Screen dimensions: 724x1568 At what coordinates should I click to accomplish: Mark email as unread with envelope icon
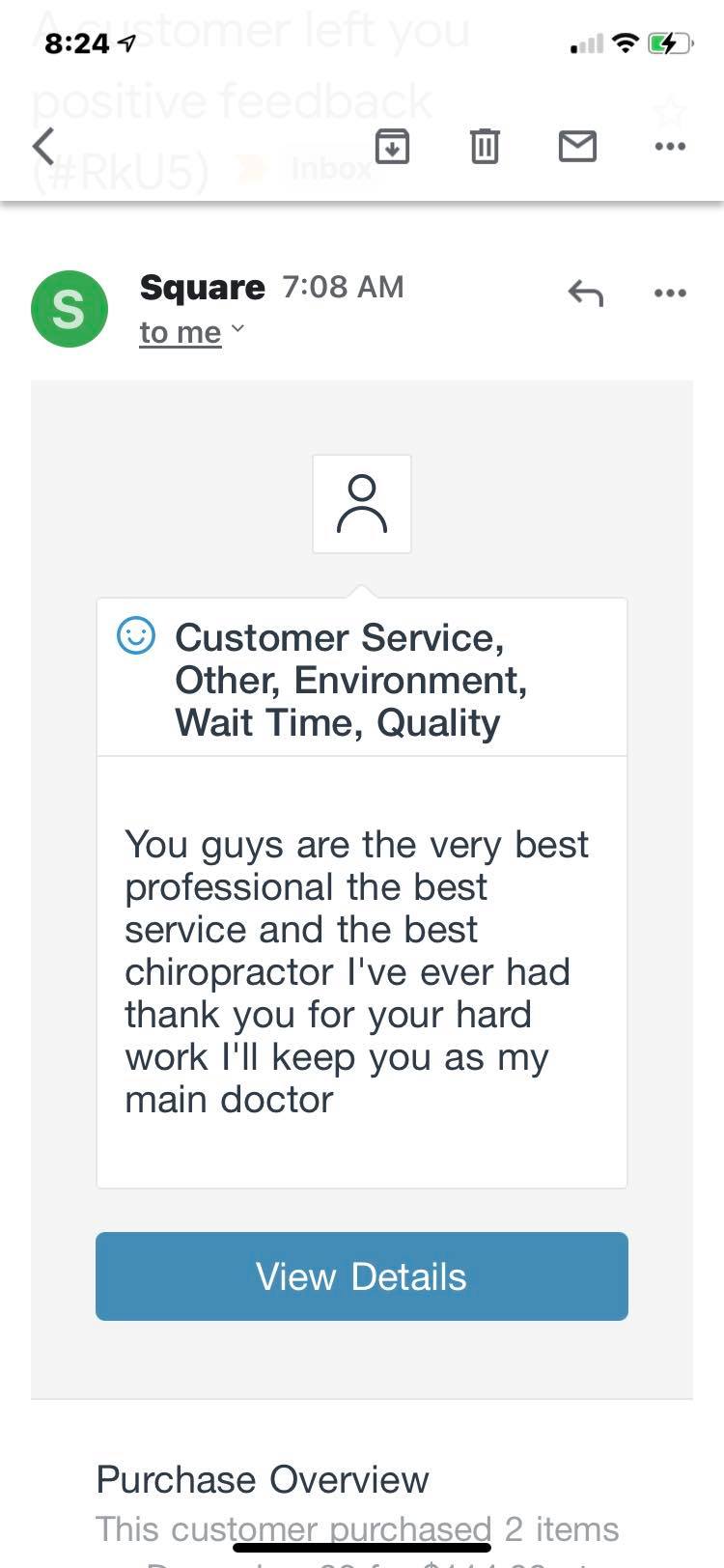tap(577, 147)
